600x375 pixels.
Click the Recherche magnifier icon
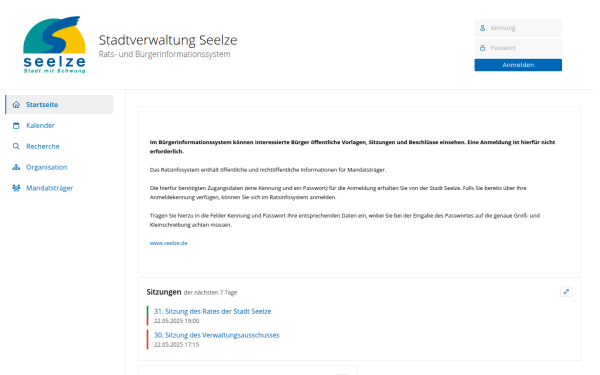pyautogui.click(x=16, y=146)
